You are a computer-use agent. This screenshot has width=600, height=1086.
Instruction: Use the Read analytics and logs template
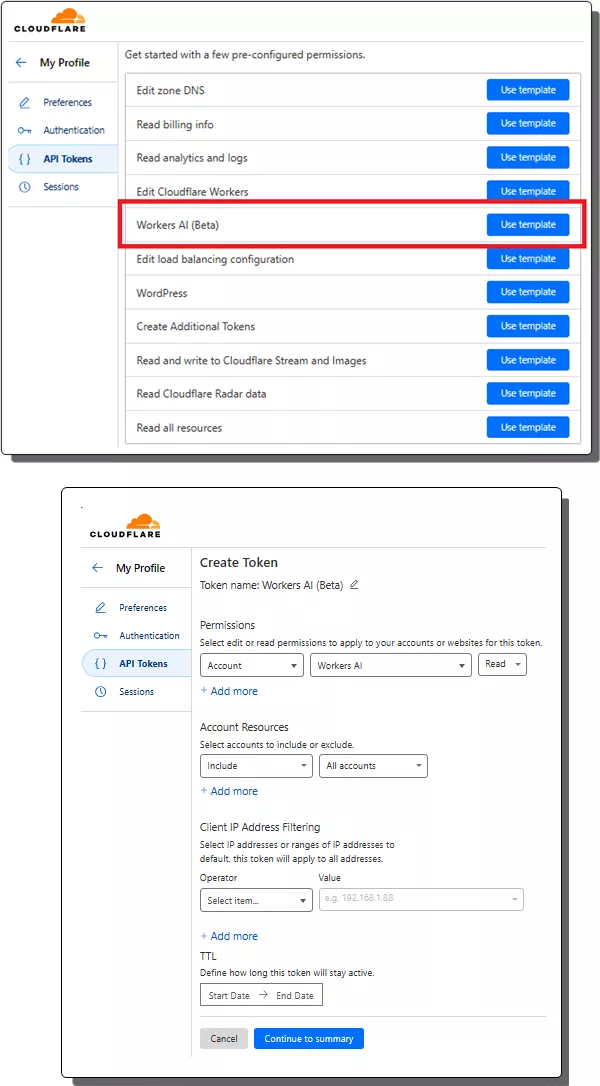(x=528, y=157)
